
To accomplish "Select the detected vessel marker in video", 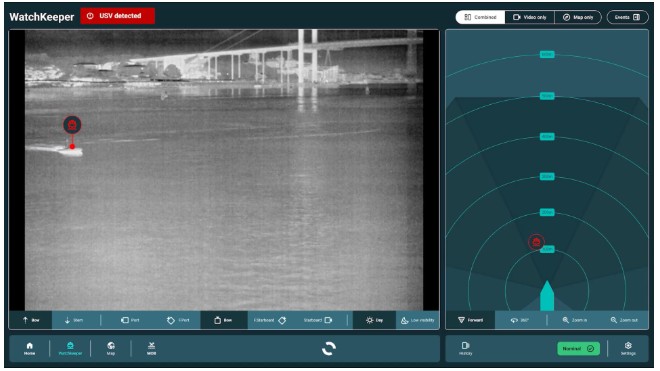I will click(72, 125).
